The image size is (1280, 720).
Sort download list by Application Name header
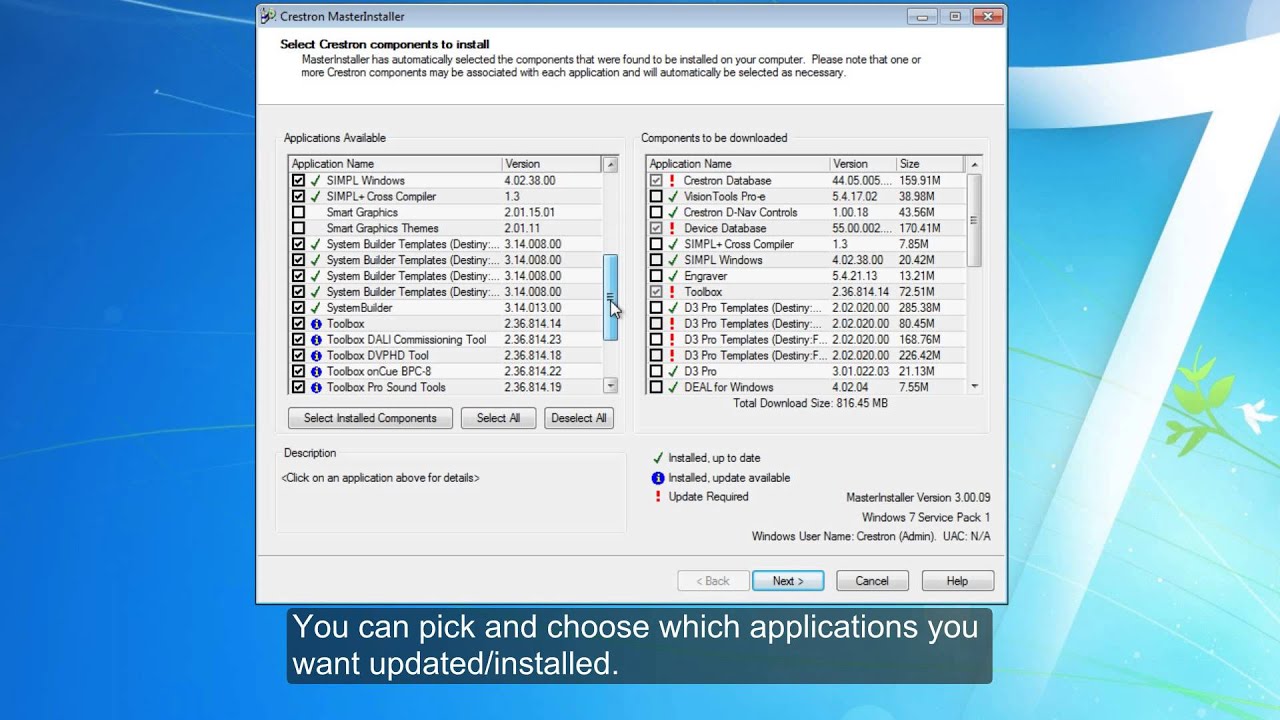click(x=738, y=164)
